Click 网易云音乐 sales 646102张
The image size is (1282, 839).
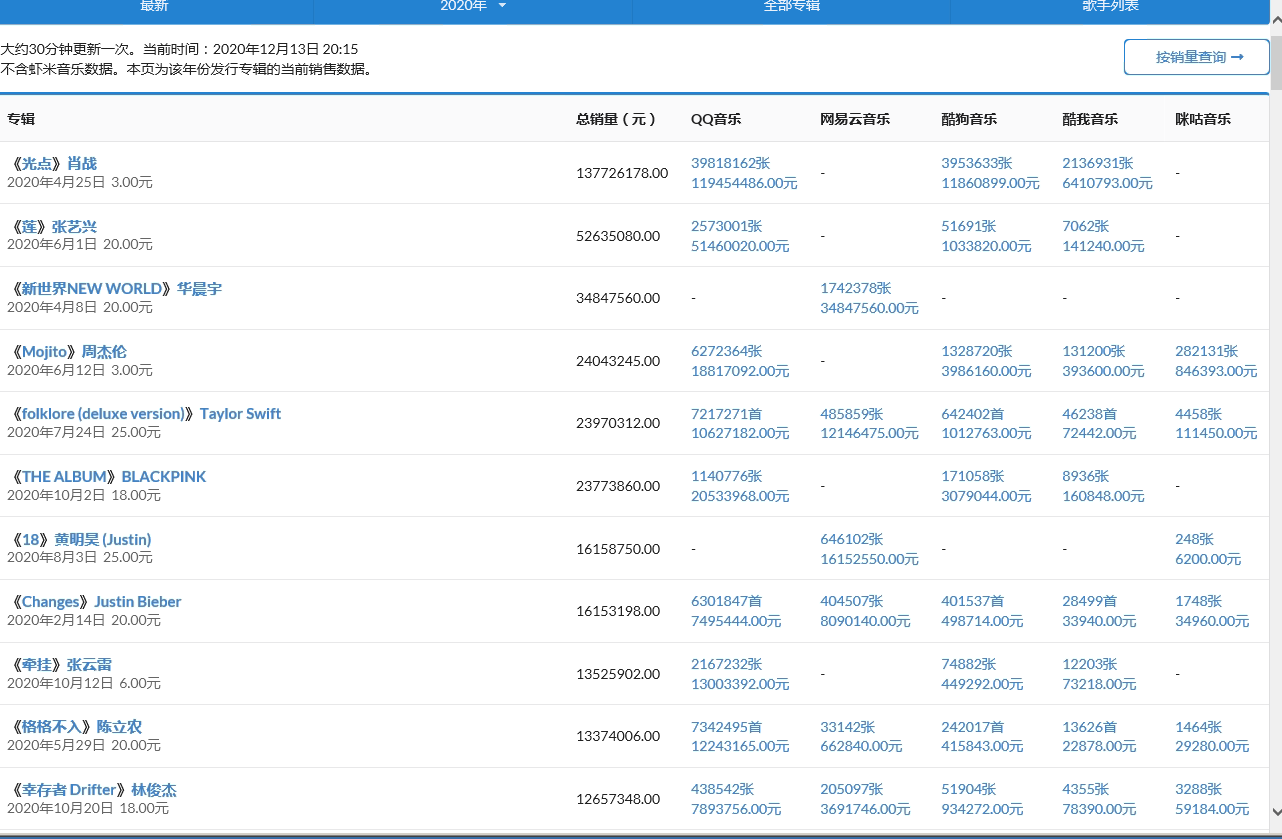click(x=852, y=539)
